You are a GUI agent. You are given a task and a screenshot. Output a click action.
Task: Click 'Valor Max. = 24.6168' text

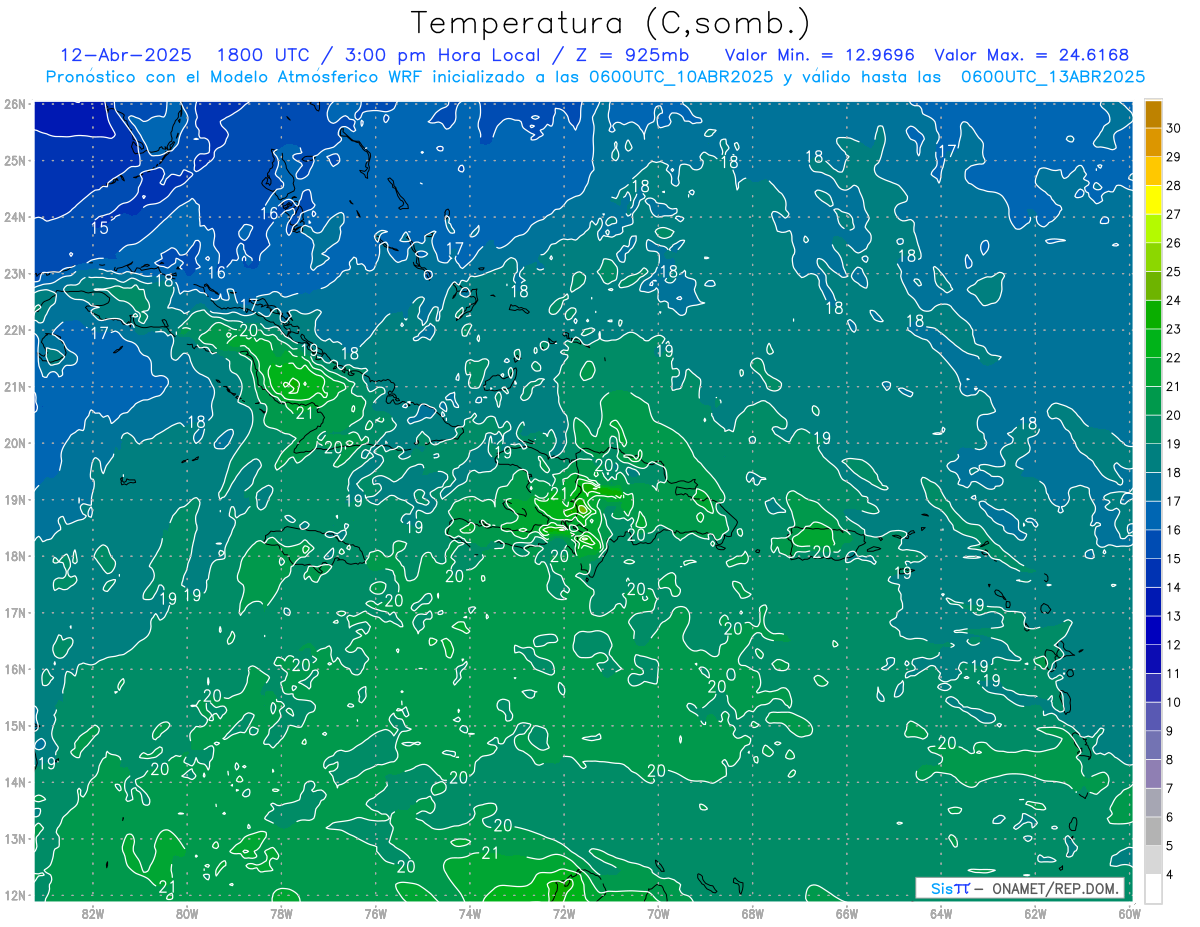pyautogui.click(x=1032, y=55)
